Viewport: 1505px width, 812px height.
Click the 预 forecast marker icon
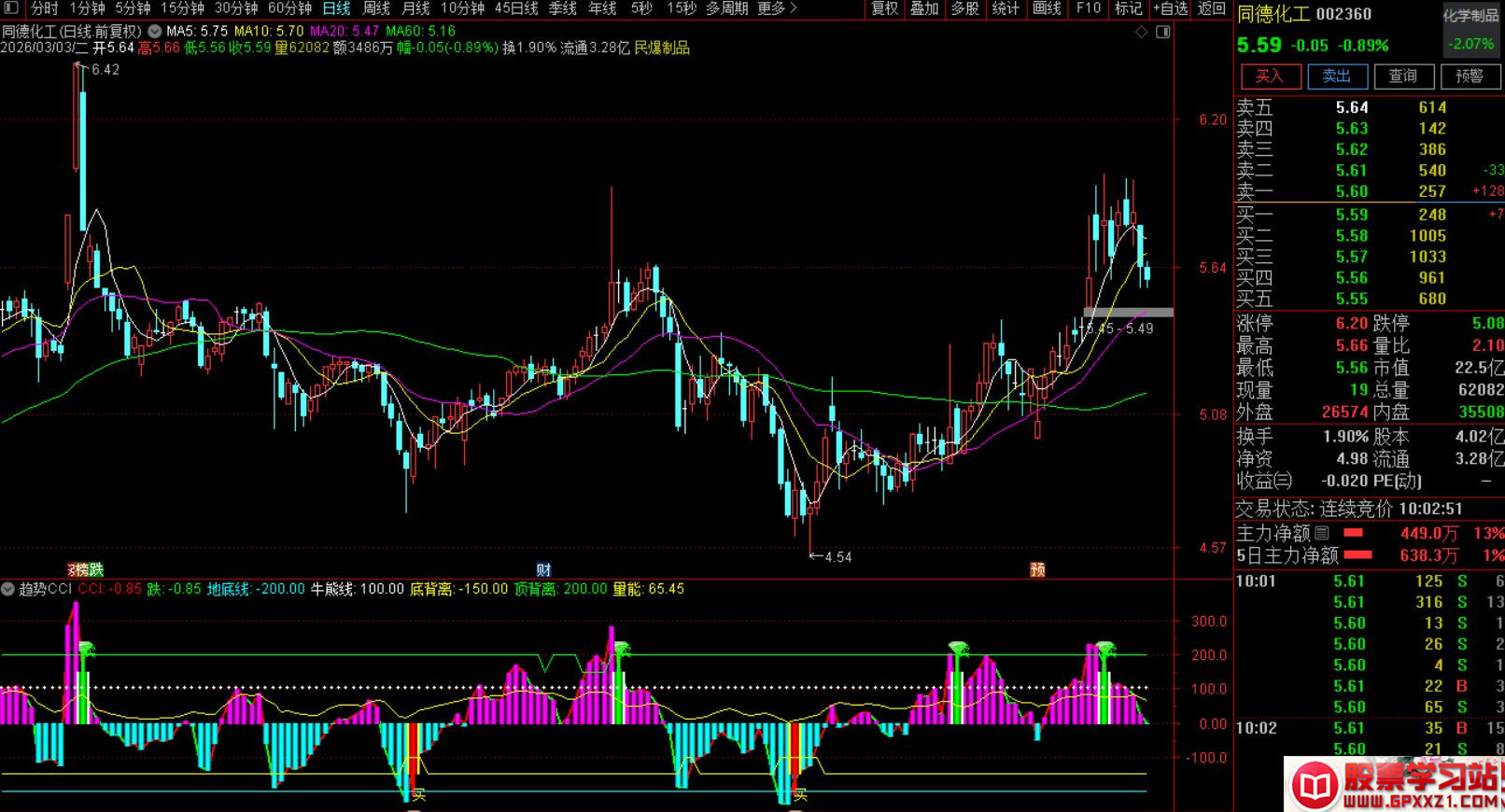pyautogui.click(x=1037, y=569)
